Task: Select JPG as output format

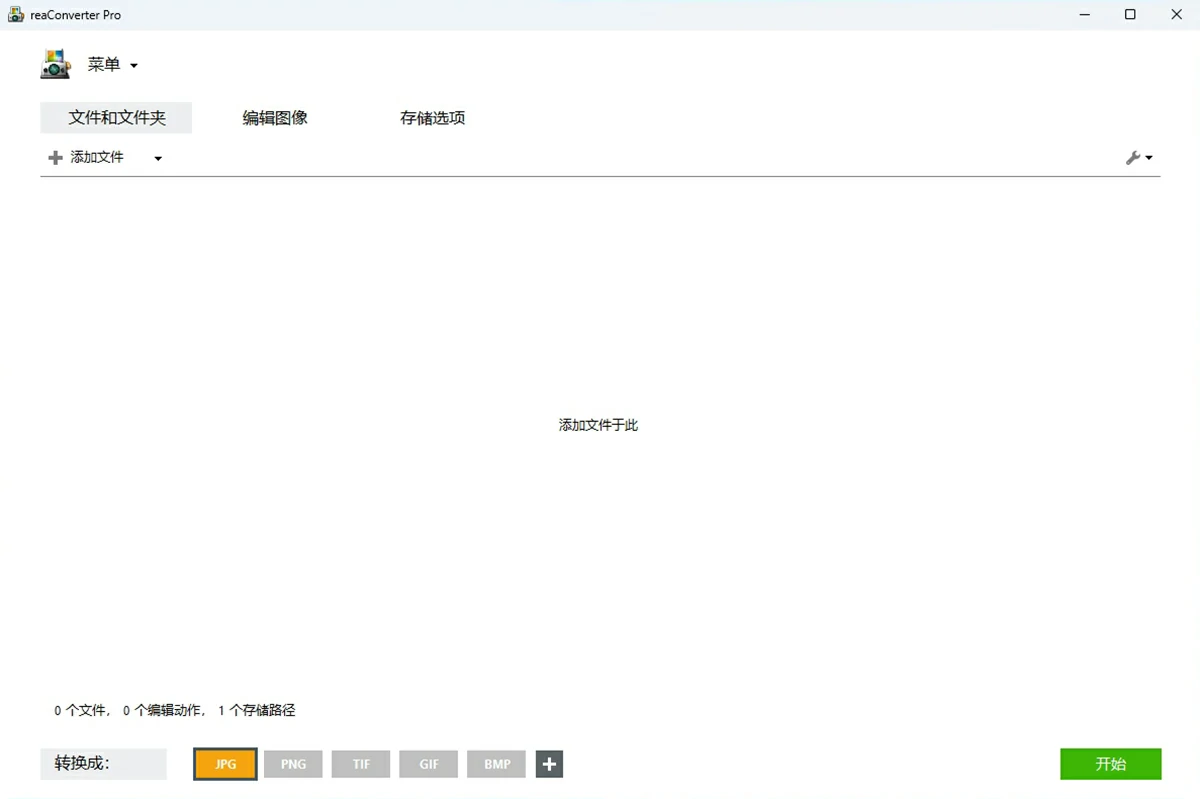Action: pyautogui.click(x=226, y=764)
